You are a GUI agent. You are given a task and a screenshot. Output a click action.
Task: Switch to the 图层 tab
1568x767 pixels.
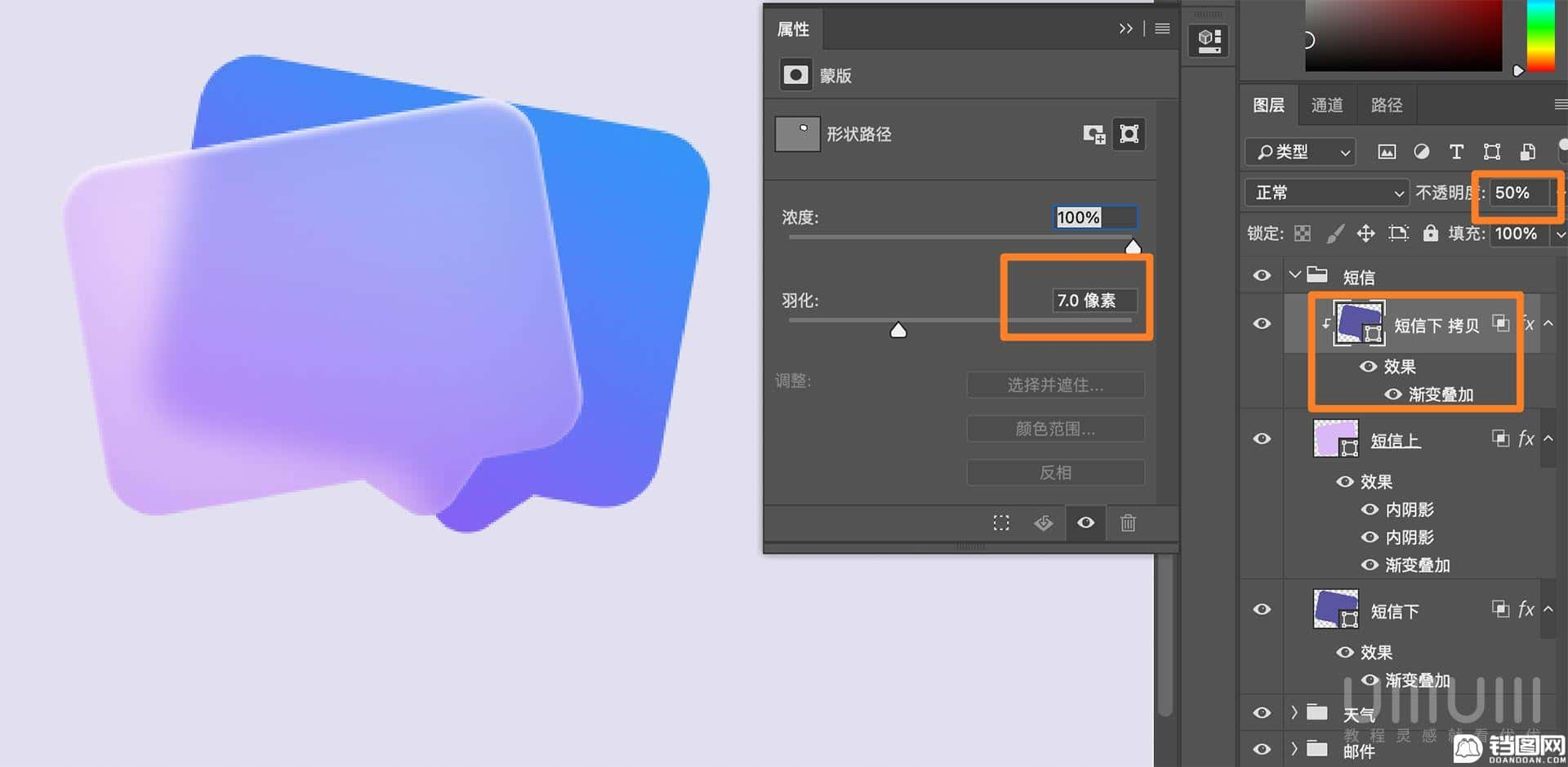1268,105
